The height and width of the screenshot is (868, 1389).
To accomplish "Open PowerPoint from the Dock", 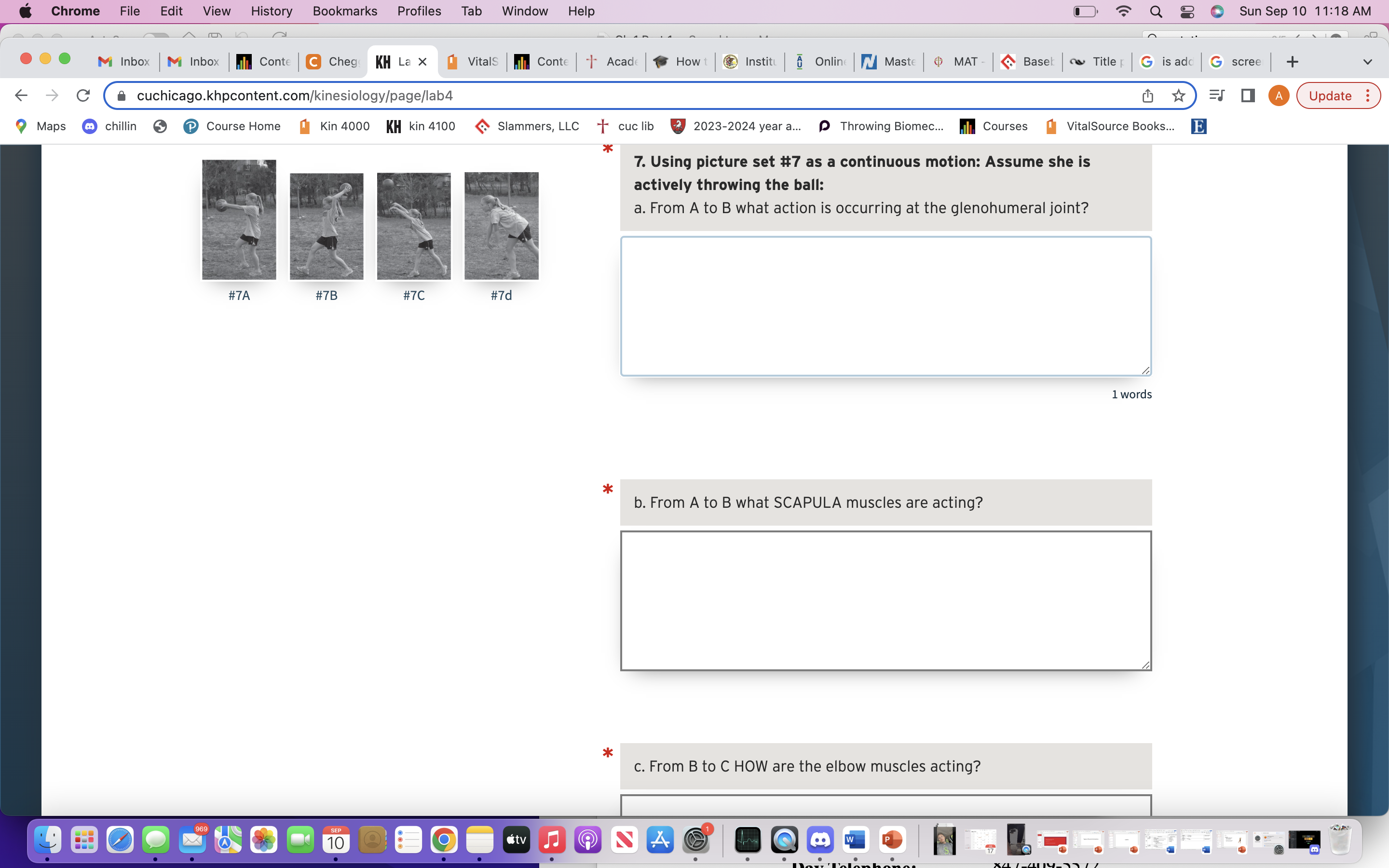I will (893, 839).
